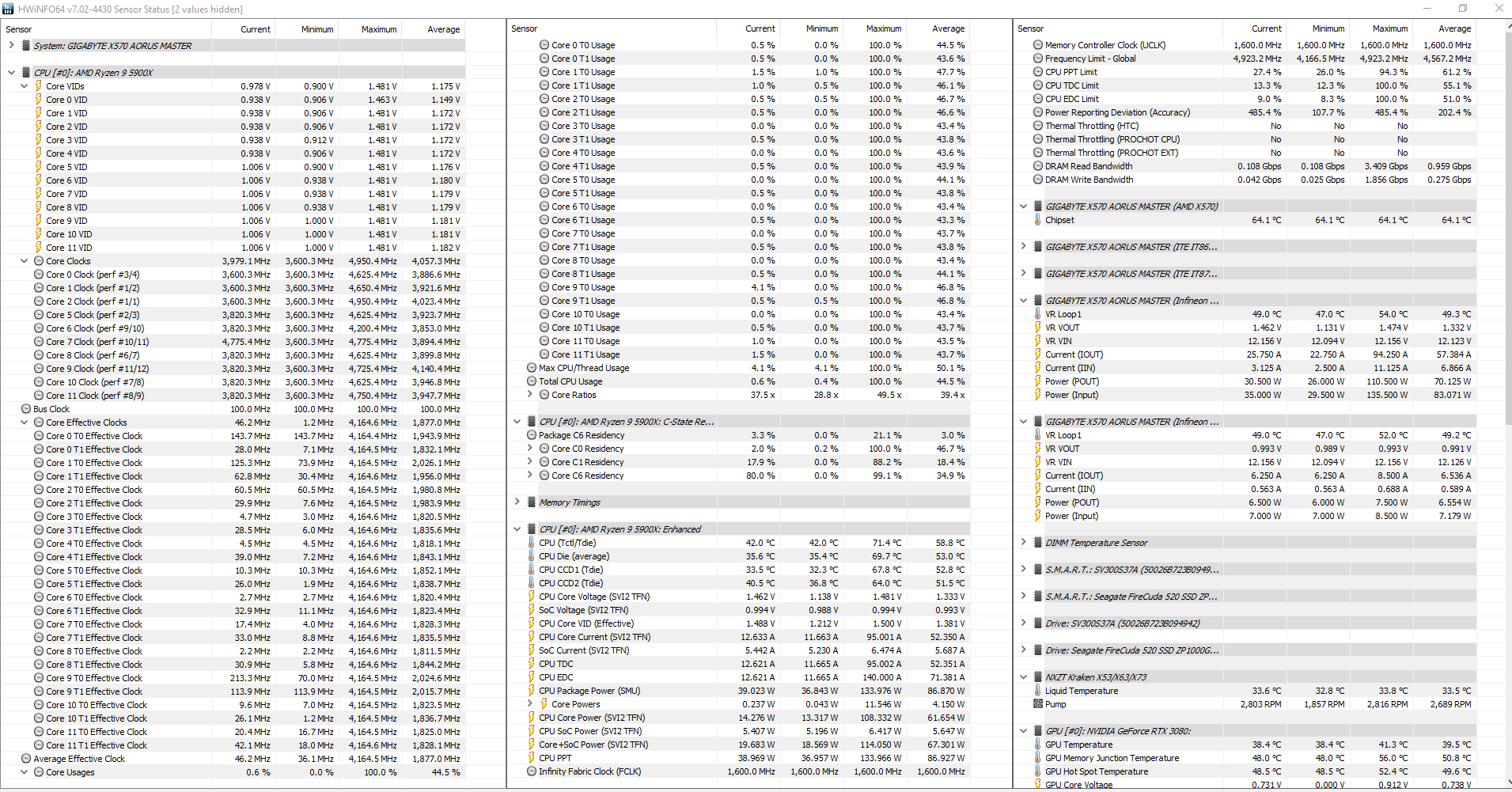Image resolution: width=1512 pixels, height=792 pixels.
Task: Select the Frequency Limit - Global row label
Action: pyautogui.click(x=1090, y=59)
